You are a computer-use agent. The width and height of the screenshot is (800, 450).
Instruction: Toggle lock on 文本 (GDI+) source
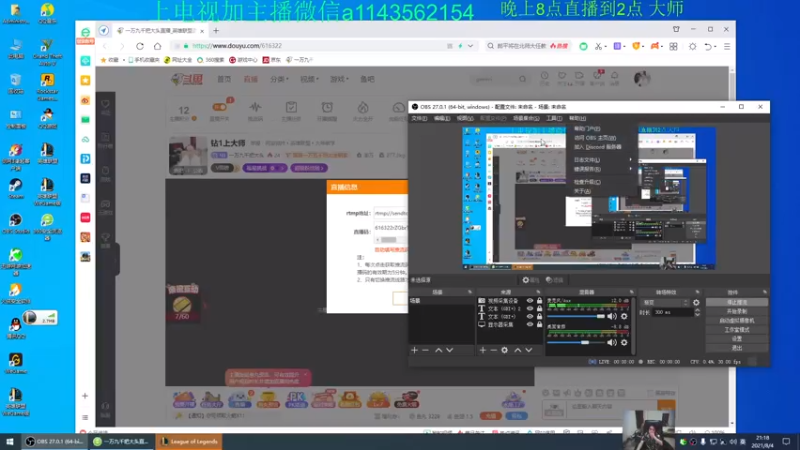pos(539,316)
